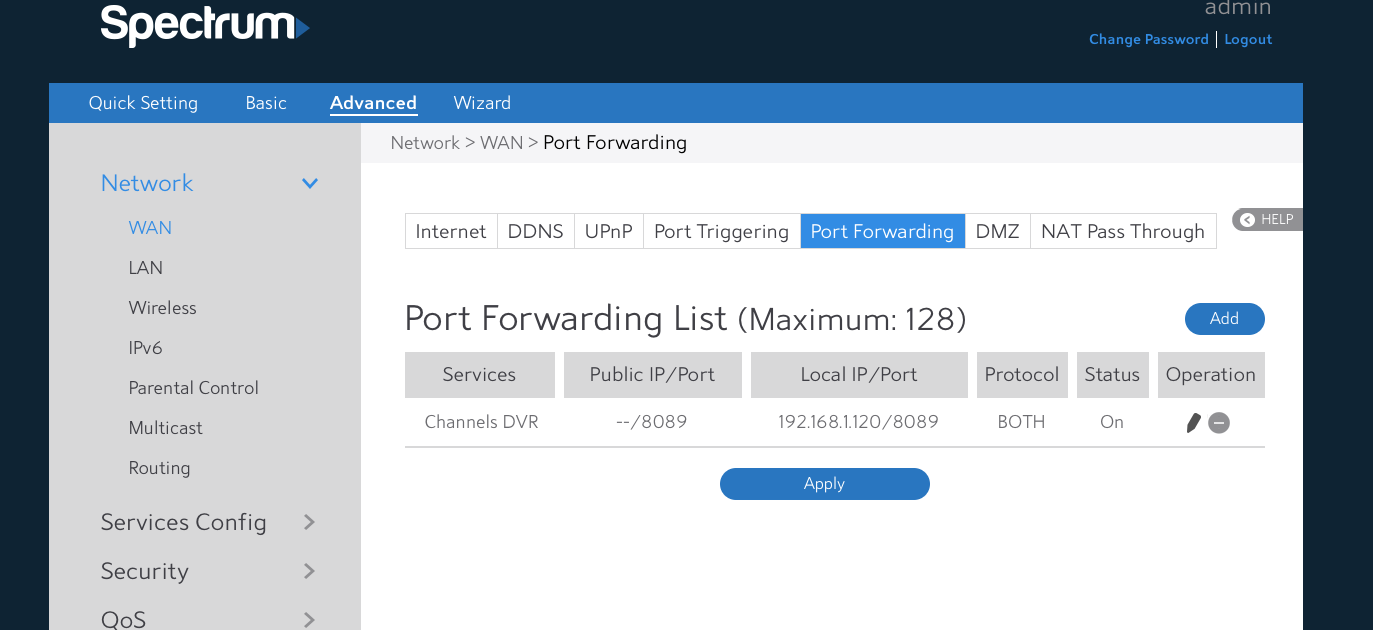
Task: Switch to the Port Triggering tab
Action: (x=721, y=232)
